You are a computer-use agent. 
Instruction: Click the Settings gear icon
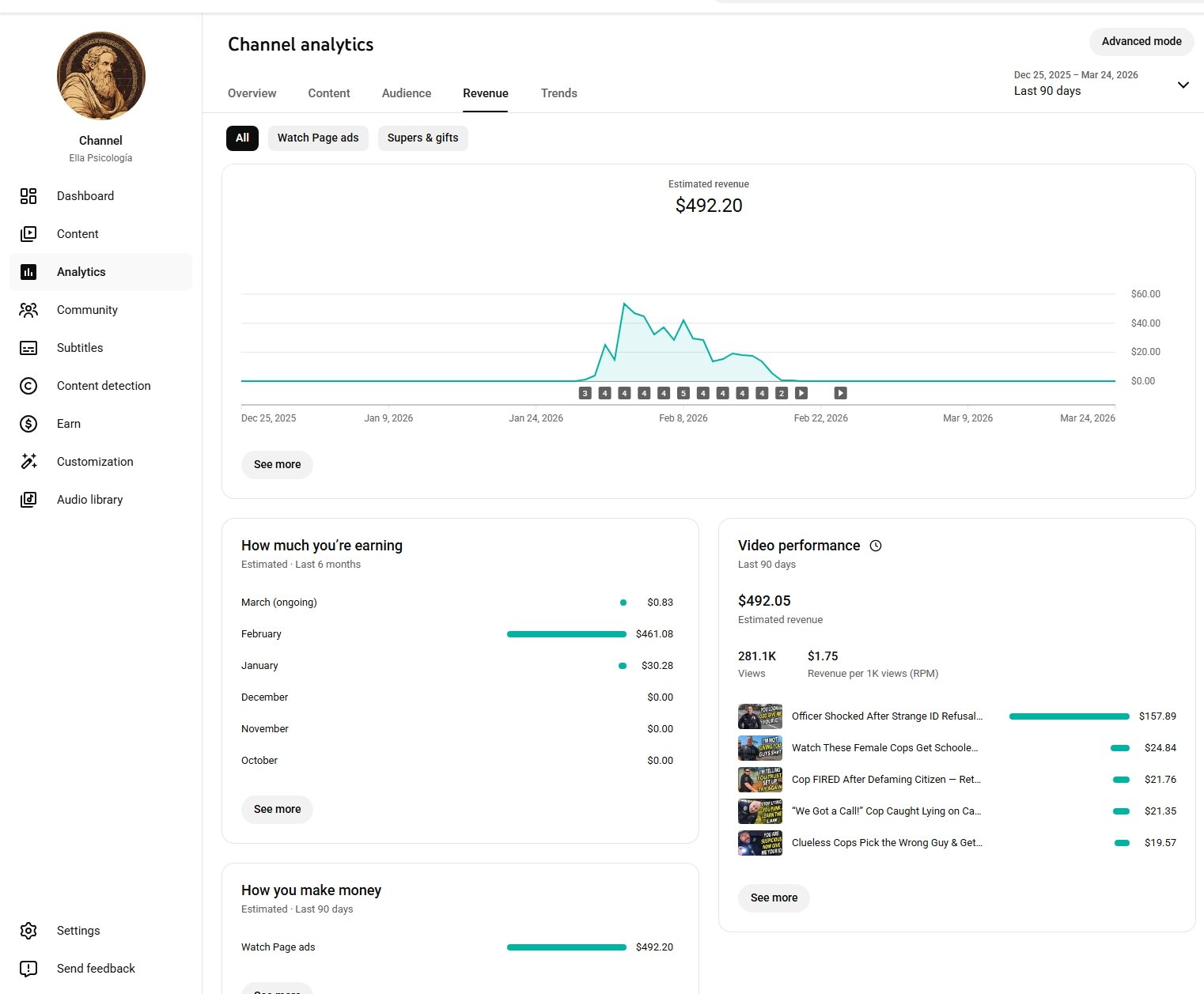pyautogui.click(x=28, y=931)
